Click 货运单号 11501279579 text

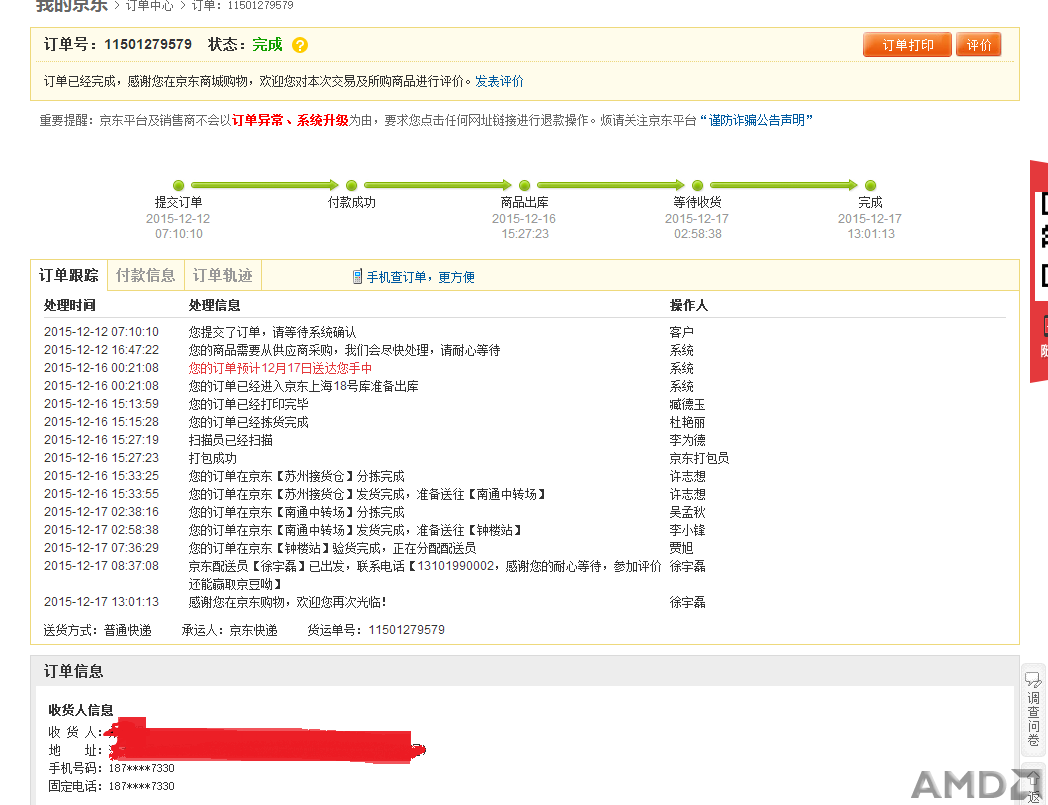376,630
